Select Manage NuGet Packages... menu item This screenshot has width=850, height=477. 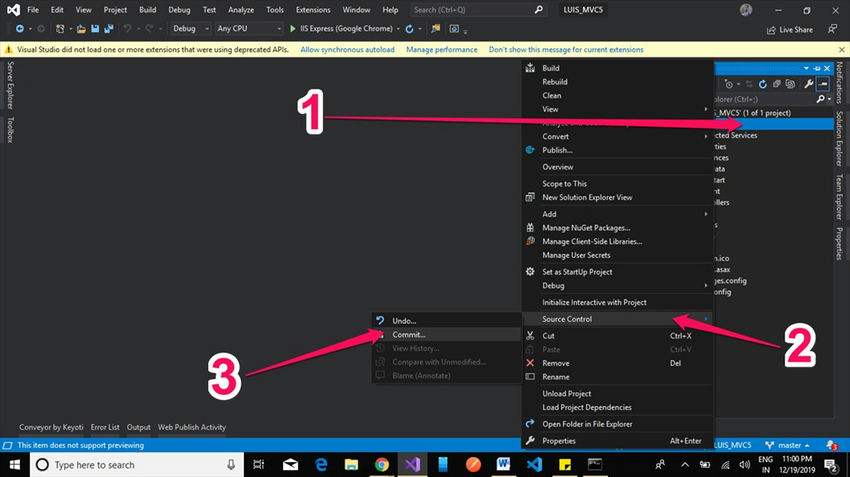tap(617, 228)
